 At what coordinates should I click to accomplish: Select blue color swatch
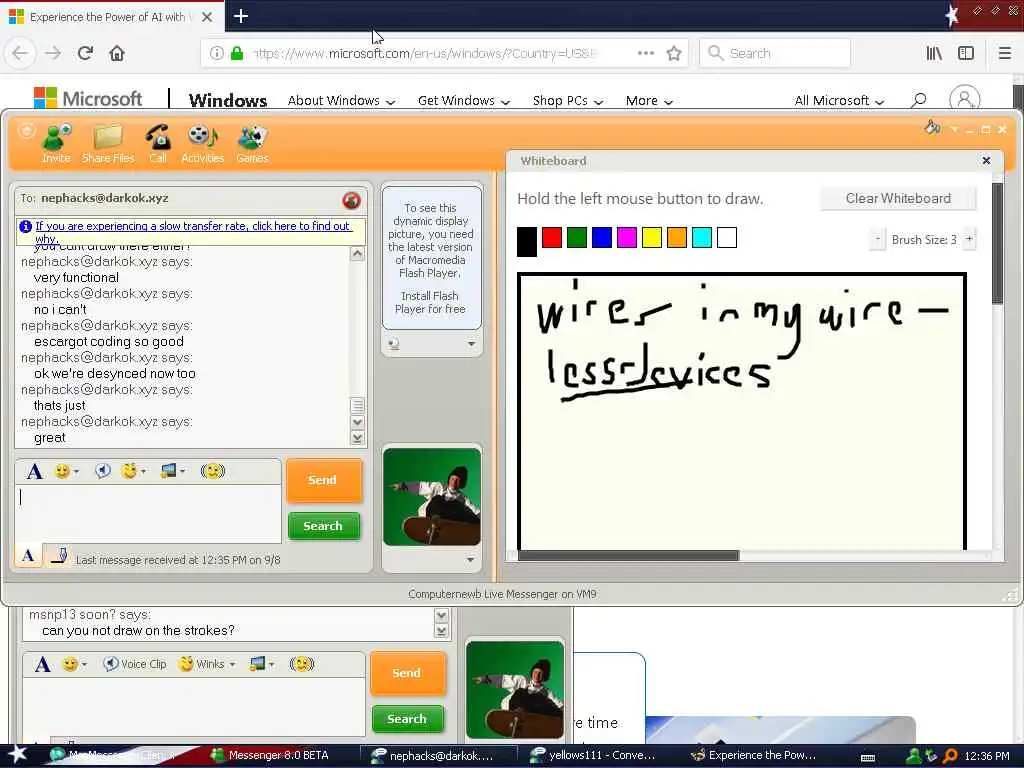602,238
